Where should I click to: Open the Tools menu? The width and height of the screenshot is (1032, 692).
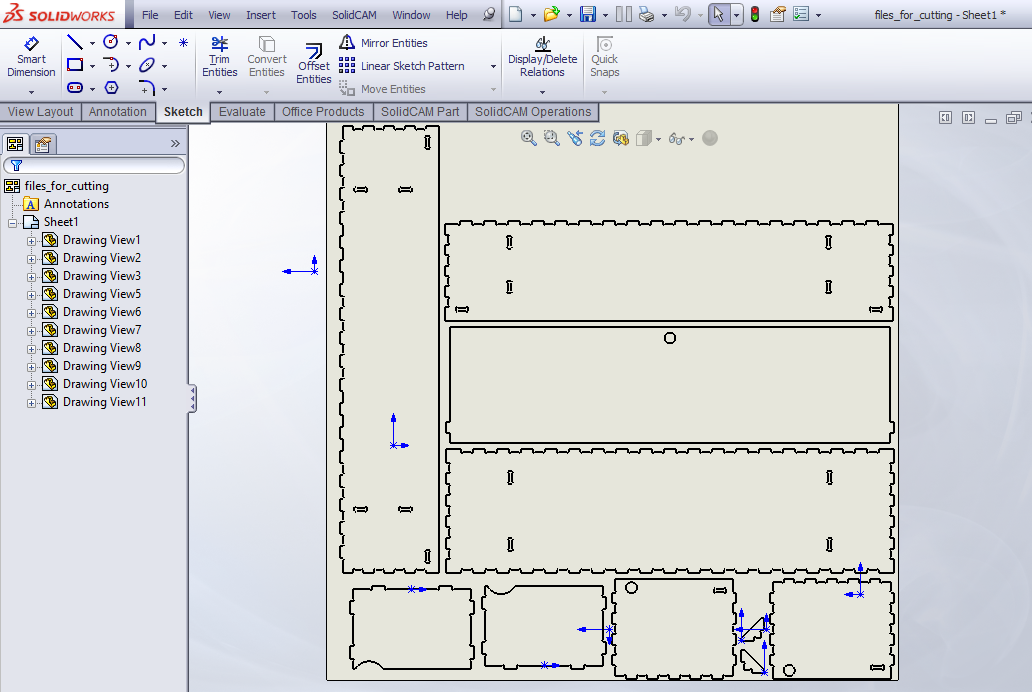[303, 14]
